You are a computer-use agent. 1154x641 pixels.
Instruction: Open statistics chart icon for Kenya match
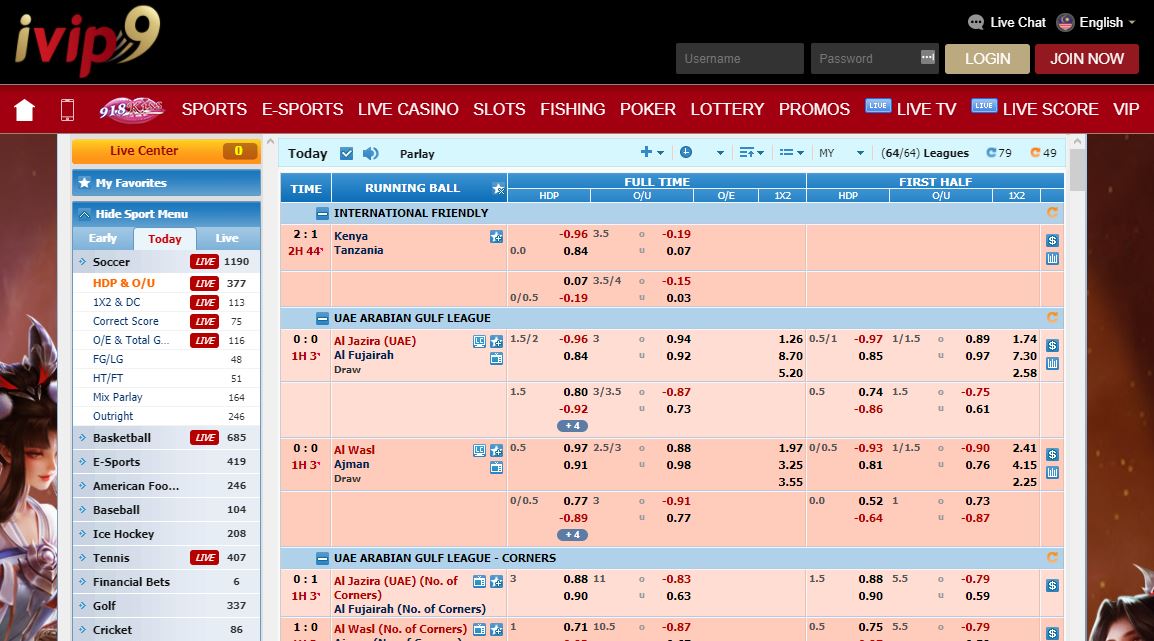pos(1052,259)
